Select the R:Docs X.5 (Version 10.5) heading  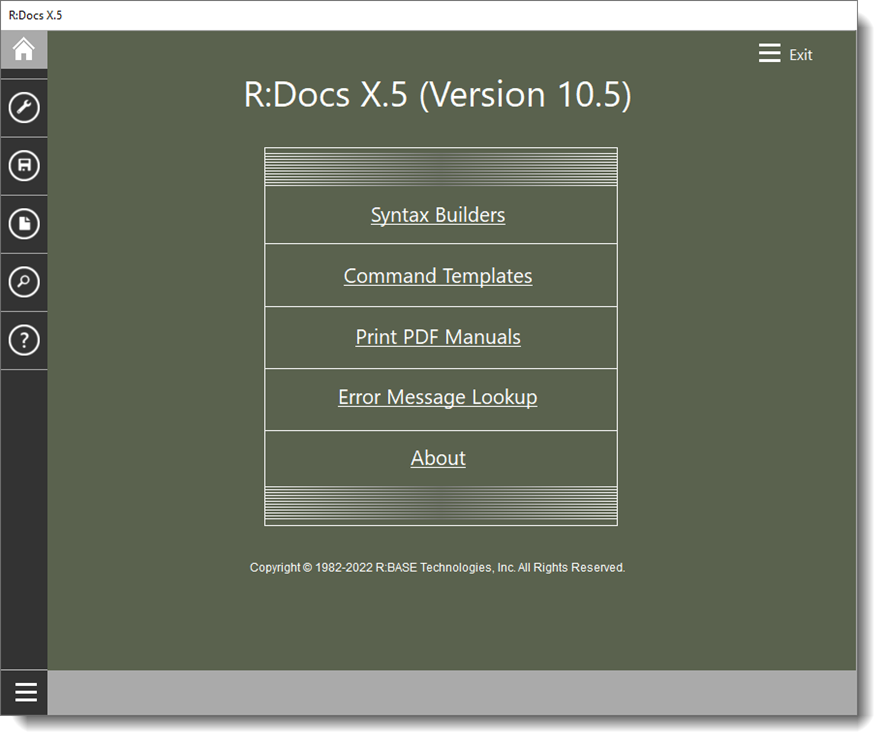[438, 94]
